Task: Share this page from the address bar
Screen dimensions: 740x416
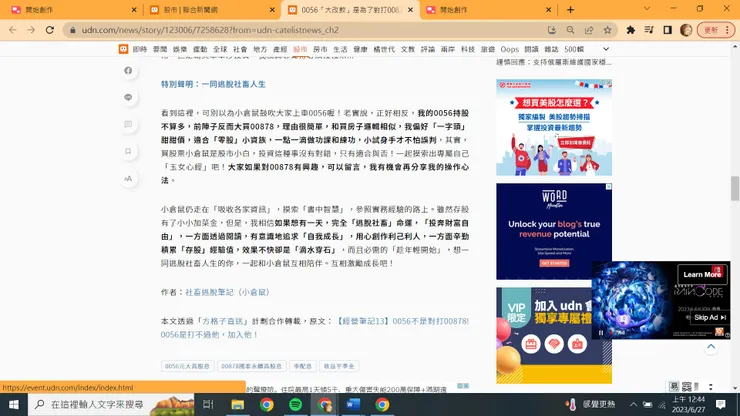Action: (x=589, y=30)
